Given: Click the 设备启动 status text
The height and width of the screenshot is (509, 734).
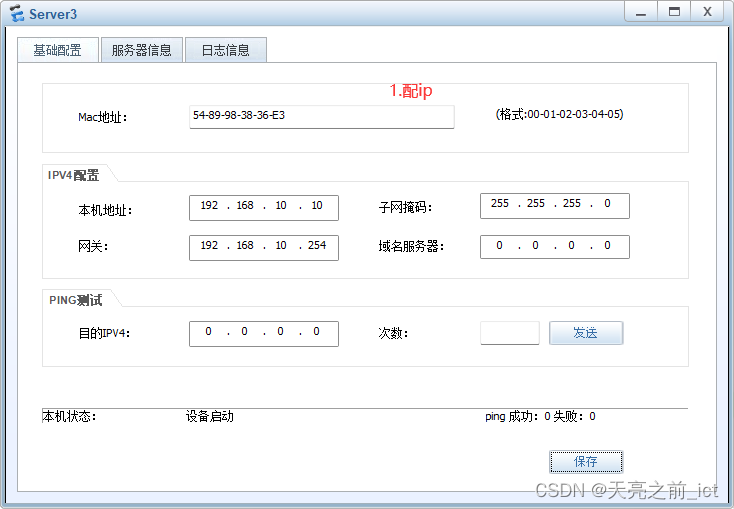Looking at the screenshot, I should click(x=209, y=416).
